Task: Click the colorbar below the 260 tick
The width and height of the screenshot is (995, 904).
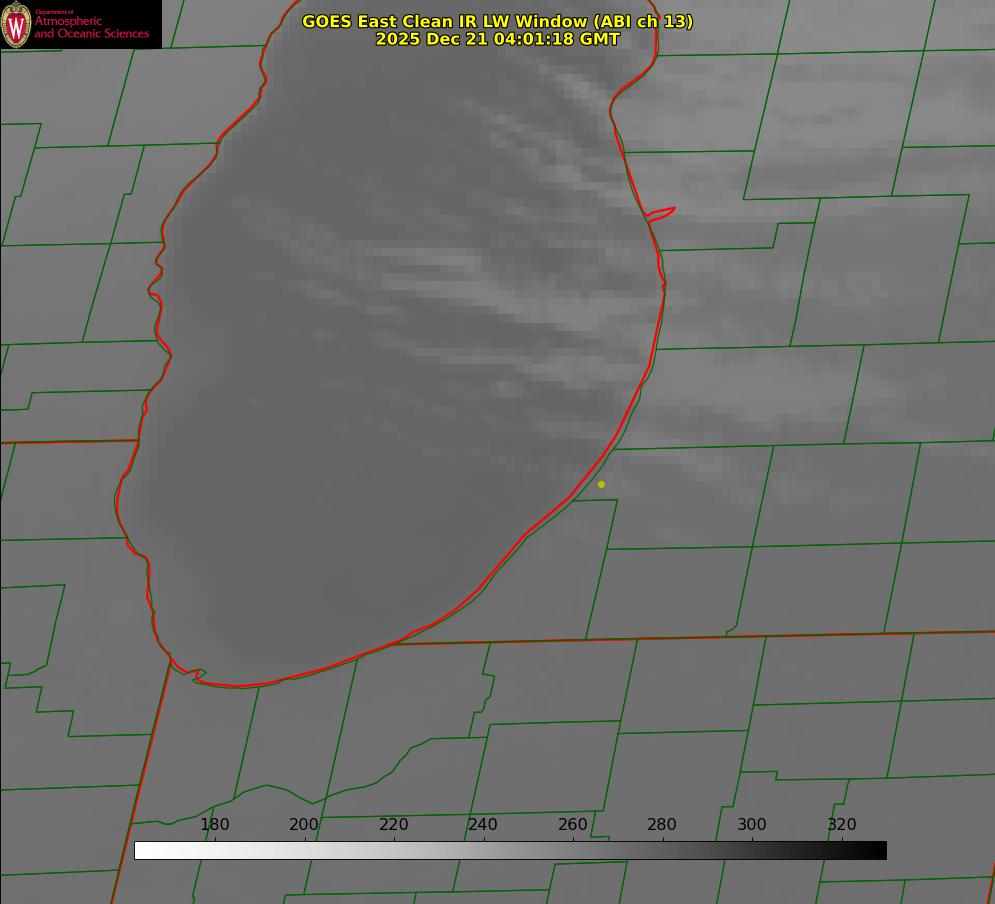Action: [573, 850]
